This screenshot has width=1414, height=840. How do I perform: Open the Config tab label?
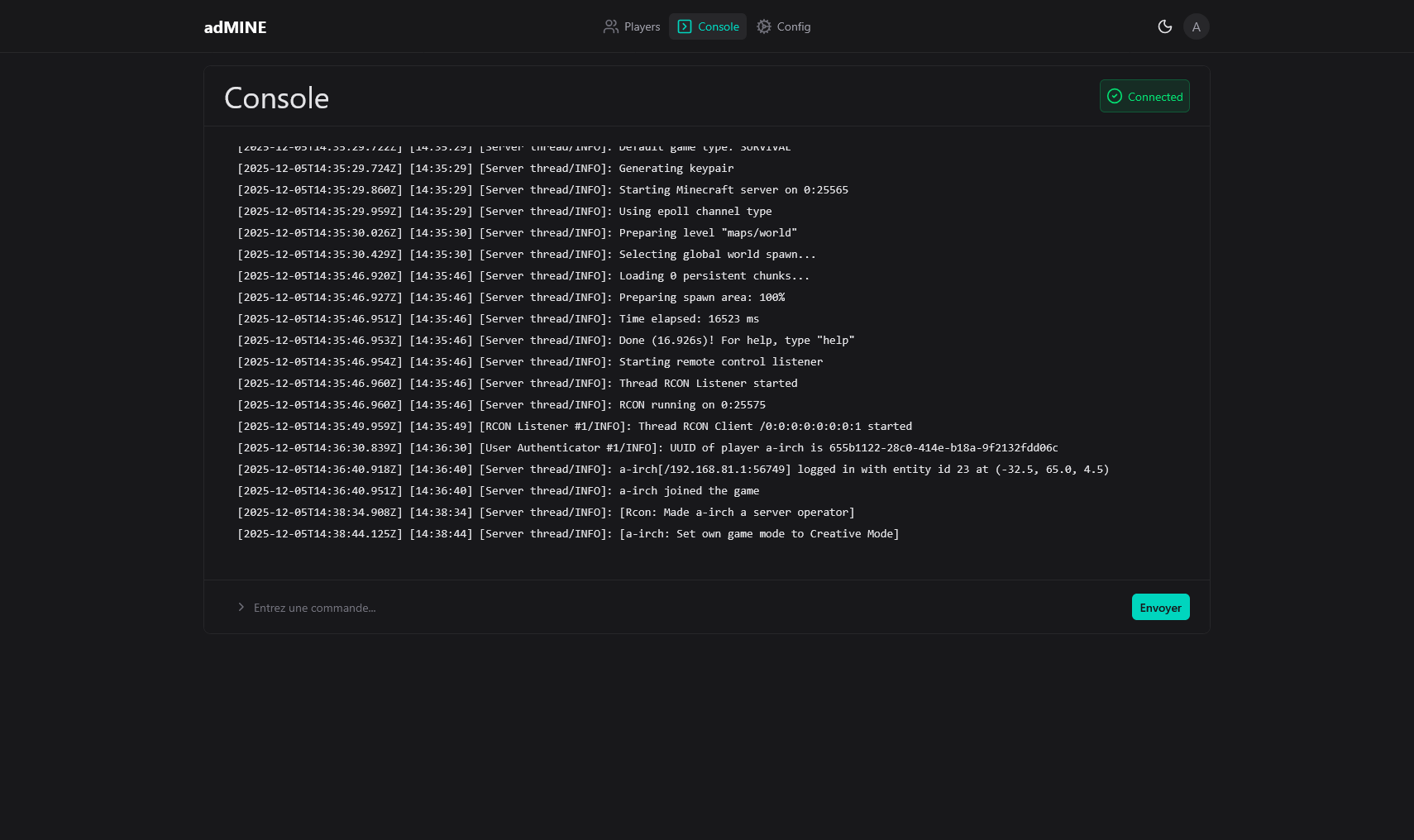point(793,26)
